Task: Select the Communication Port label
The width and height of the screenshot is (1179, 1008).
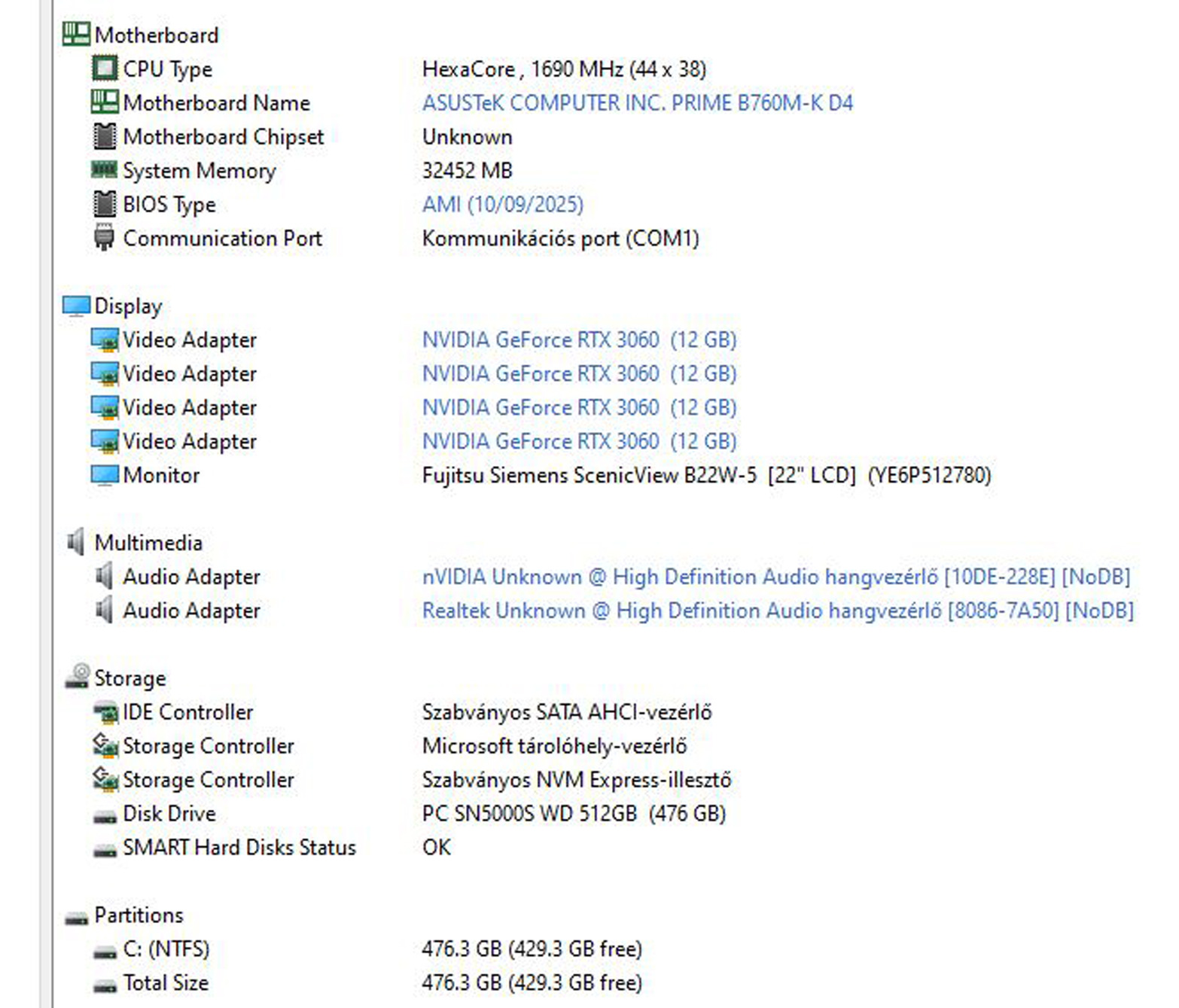Action: point(223,238)
